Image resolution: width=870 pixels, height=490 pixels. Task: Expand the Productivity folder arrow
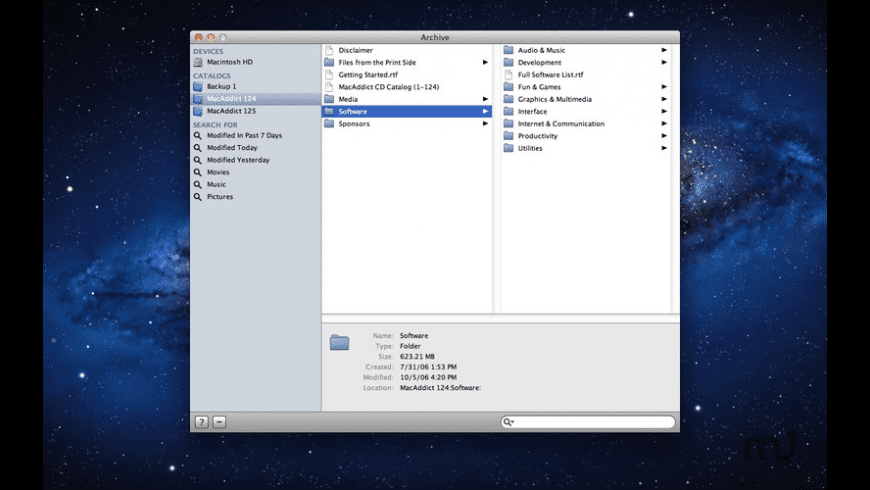click(x=664, y=135)
